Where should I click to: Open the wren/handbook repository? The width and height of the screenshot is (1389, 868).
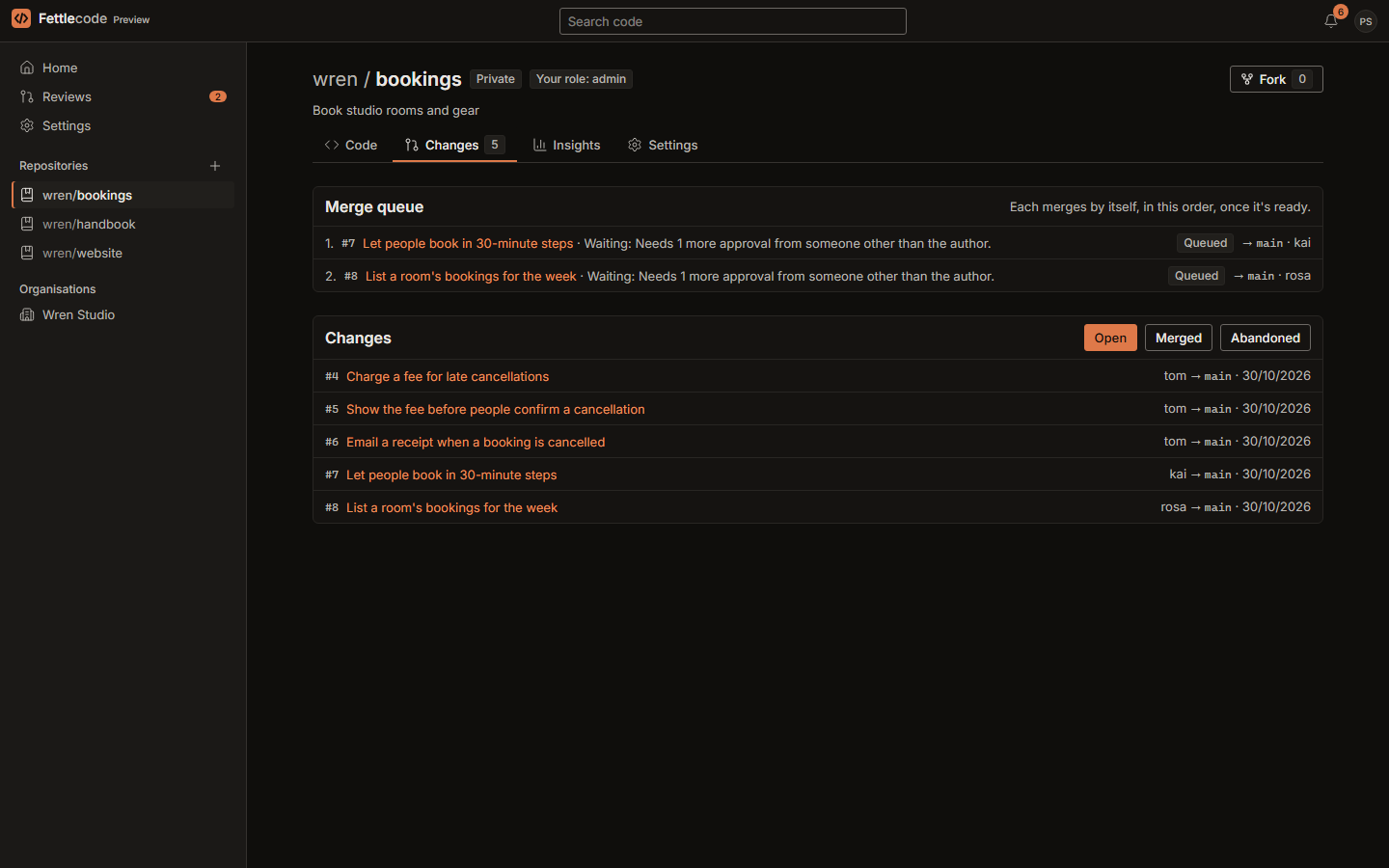tap(123, 224)
